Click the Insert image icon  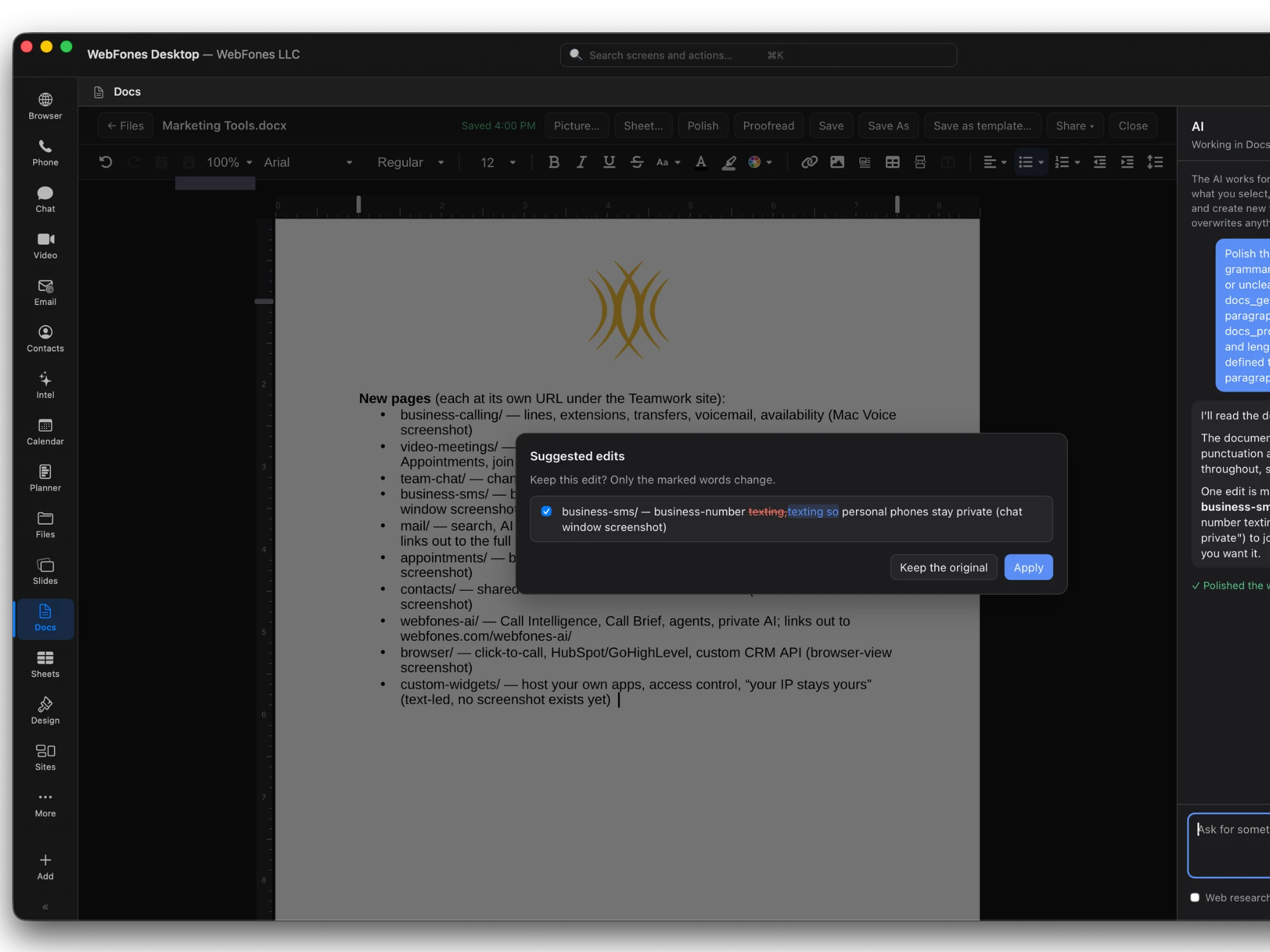click(x=837, y=162)
